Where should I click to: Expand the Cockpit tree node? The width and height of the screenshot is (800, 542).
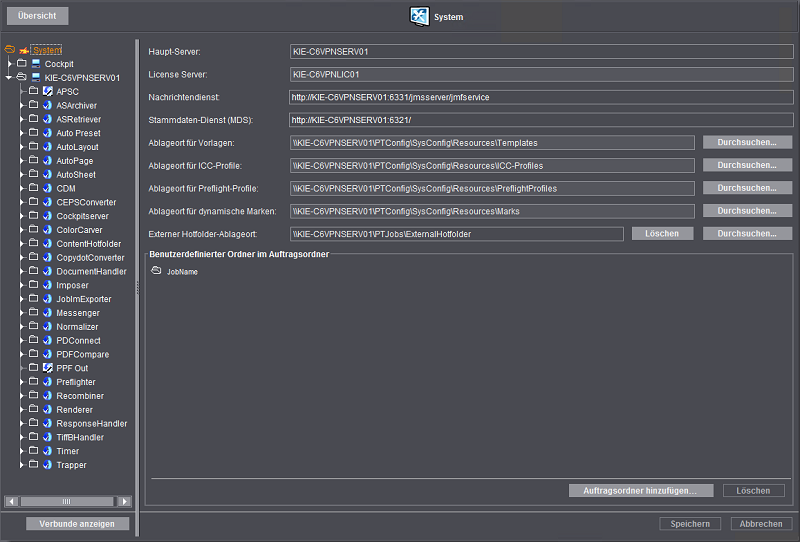click(9, 64)
